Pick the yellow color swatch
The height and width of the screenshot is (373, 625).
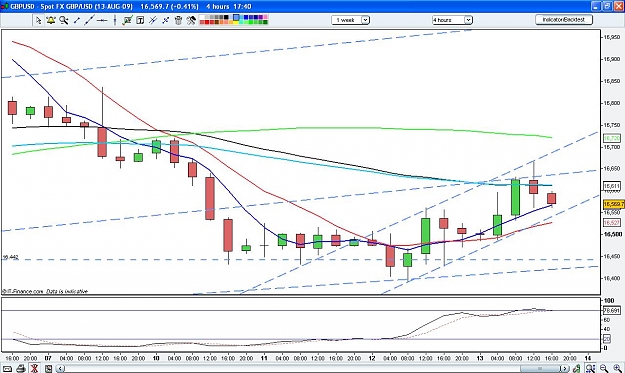click(236, 23)
